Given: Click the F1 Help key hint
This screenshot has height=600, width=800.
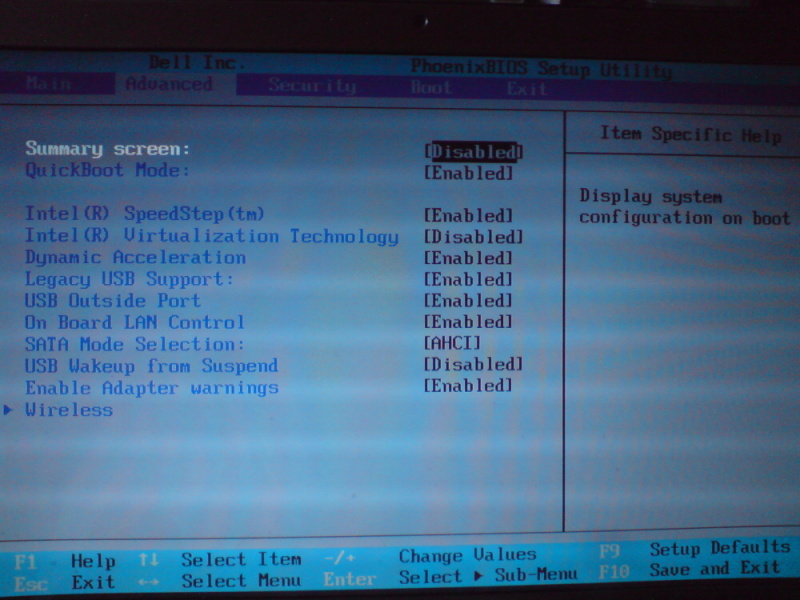Looking at the screenshot, I should pyautogui.click(x=65, y=561).
